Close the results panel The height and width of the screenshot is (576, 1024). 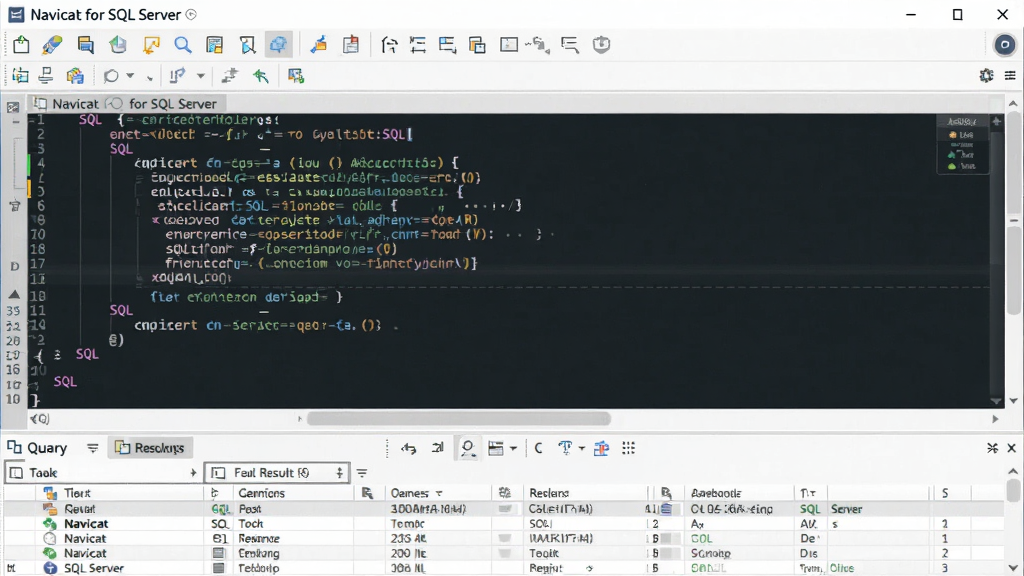click(x=1012, y=448)
